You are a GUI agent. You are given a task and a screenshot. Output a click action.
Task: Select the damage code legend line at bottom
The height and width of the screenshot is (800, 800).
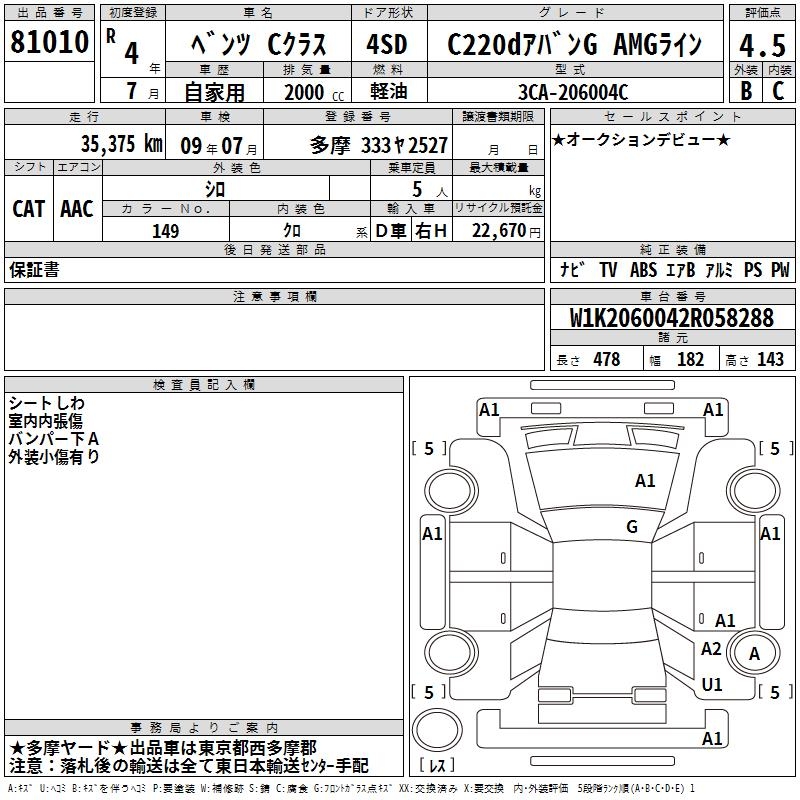pos(352,789)
